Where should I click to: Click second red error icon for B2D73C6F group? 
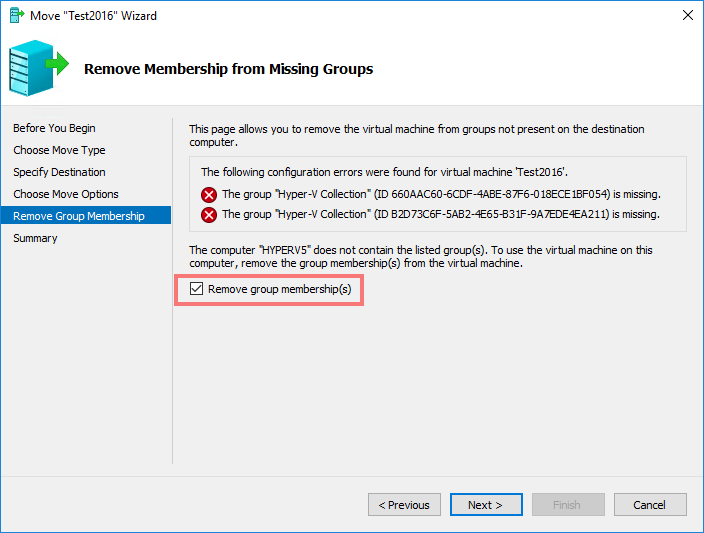(209, 215)
